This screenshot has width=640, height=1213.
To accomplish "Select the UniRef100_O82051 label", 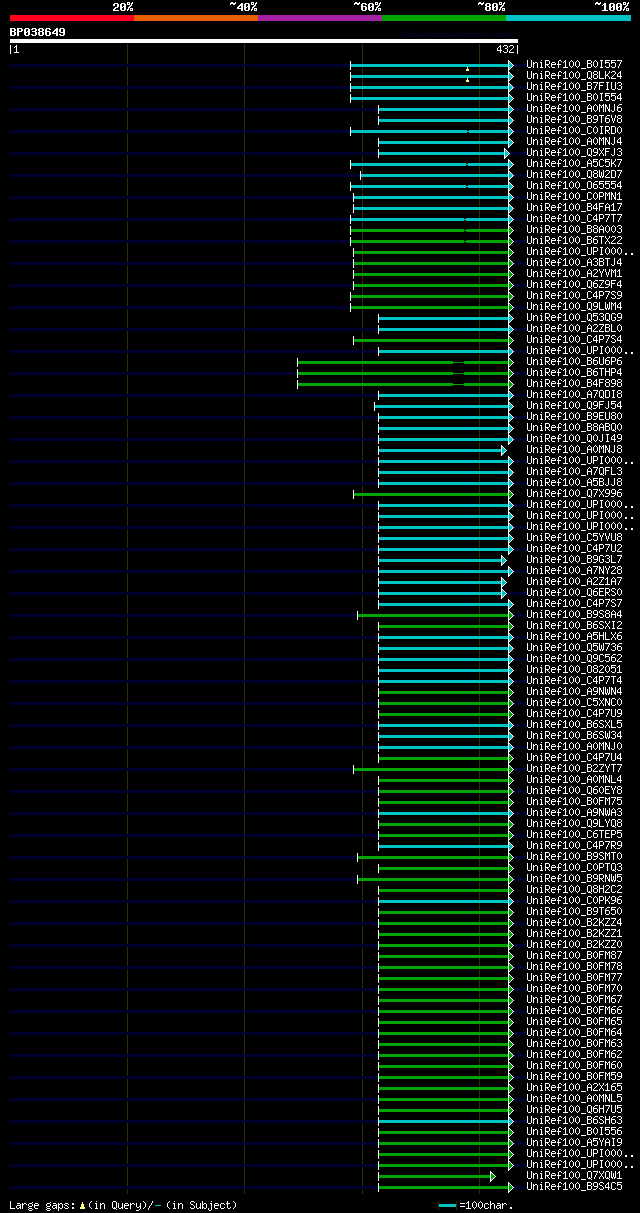I will [x=574, y=669].
